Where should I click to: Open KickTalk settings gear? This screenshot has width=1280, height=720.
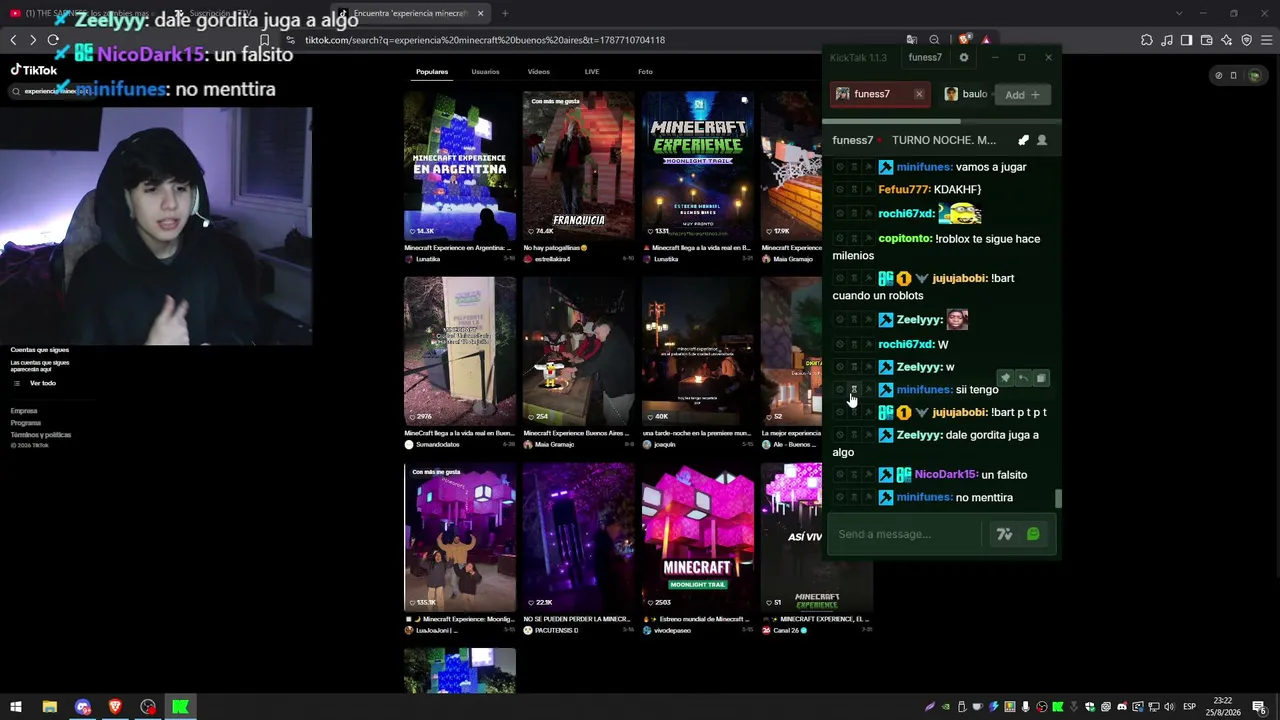tap(964, 57)
